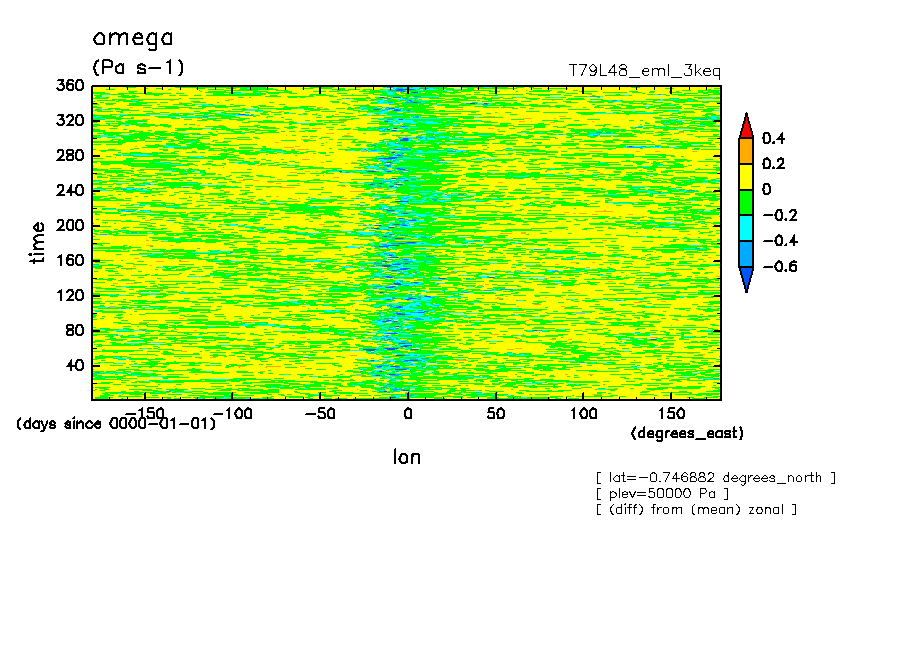The height and width of the screenshot is (654, 904).
Task: Click the blue triangle below the colorbar
Action: click(x=745, y=280)
